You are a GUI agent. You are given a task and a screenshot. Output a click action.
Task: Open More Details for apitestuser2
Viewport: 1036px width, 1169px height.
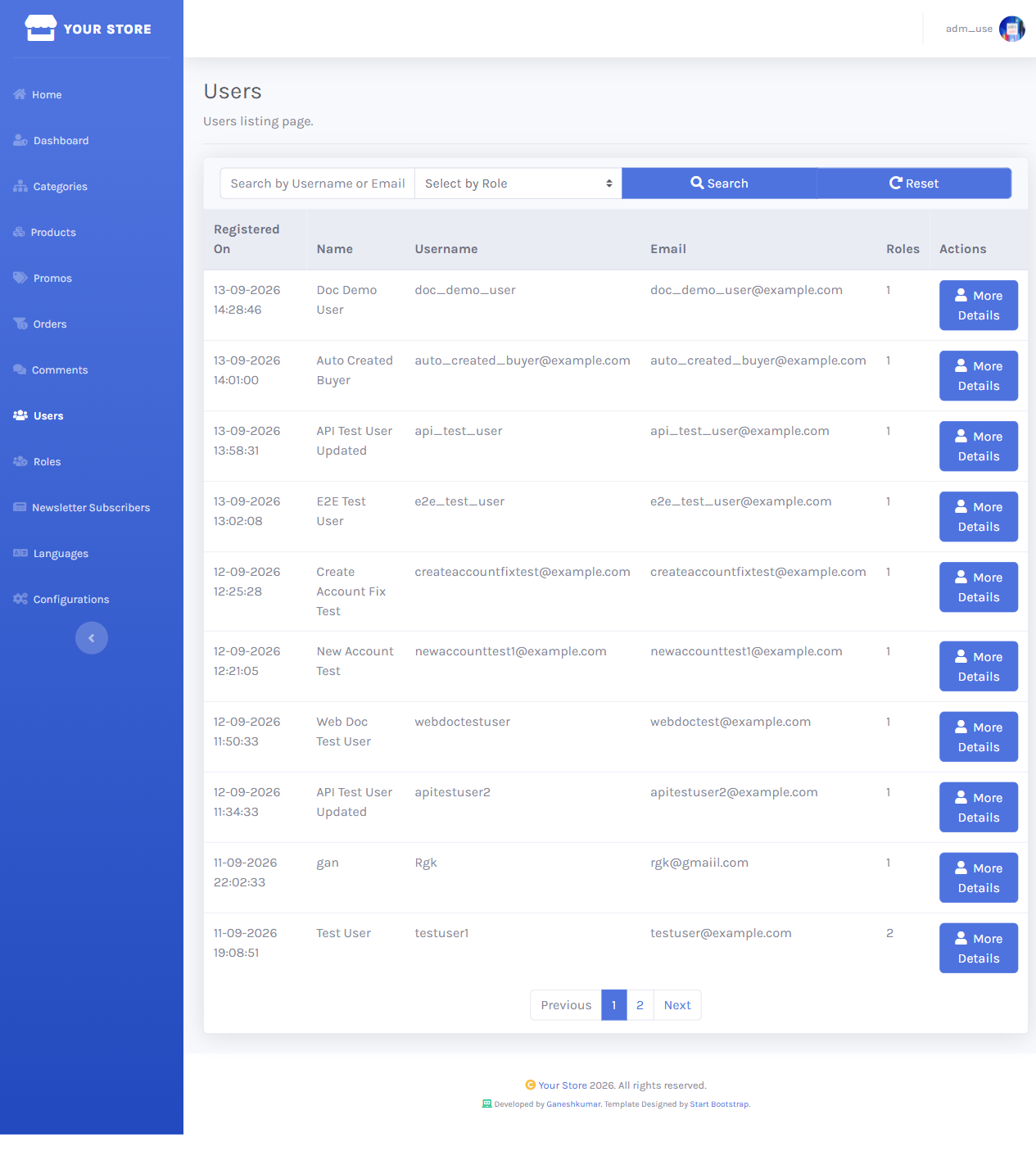click(979, 808)
